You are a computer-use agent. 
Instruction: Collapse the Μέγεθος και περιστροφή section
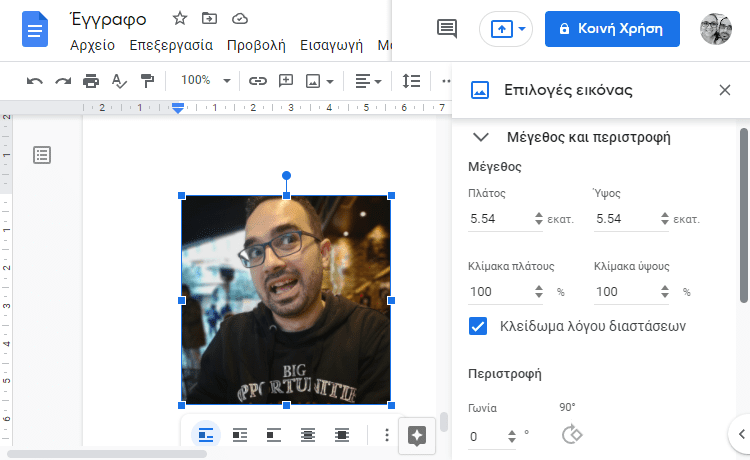[481, 138]
